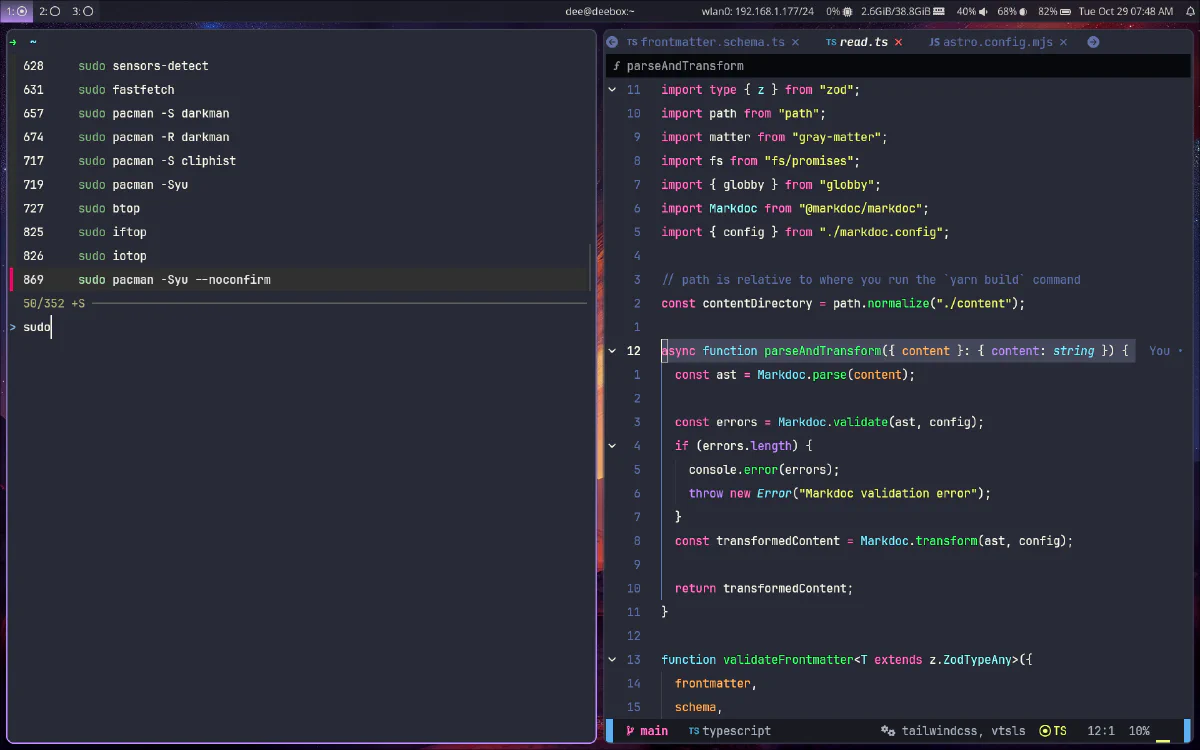The width and height of the screenshot is (1200, 750).
Task: Collapse the validateFrontmatter fold chevron
Action: (x=612, y=660)
